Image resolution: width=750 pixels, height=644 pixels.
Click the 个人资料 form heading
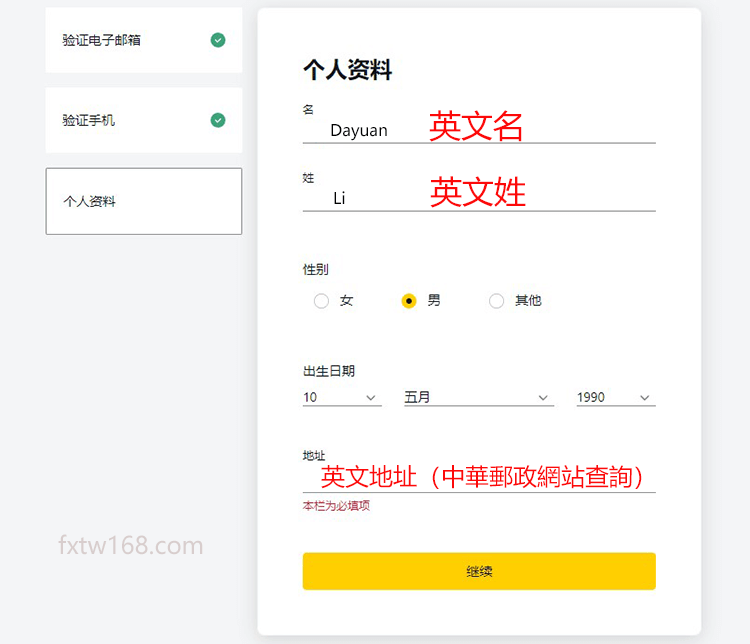coord(348,70)
